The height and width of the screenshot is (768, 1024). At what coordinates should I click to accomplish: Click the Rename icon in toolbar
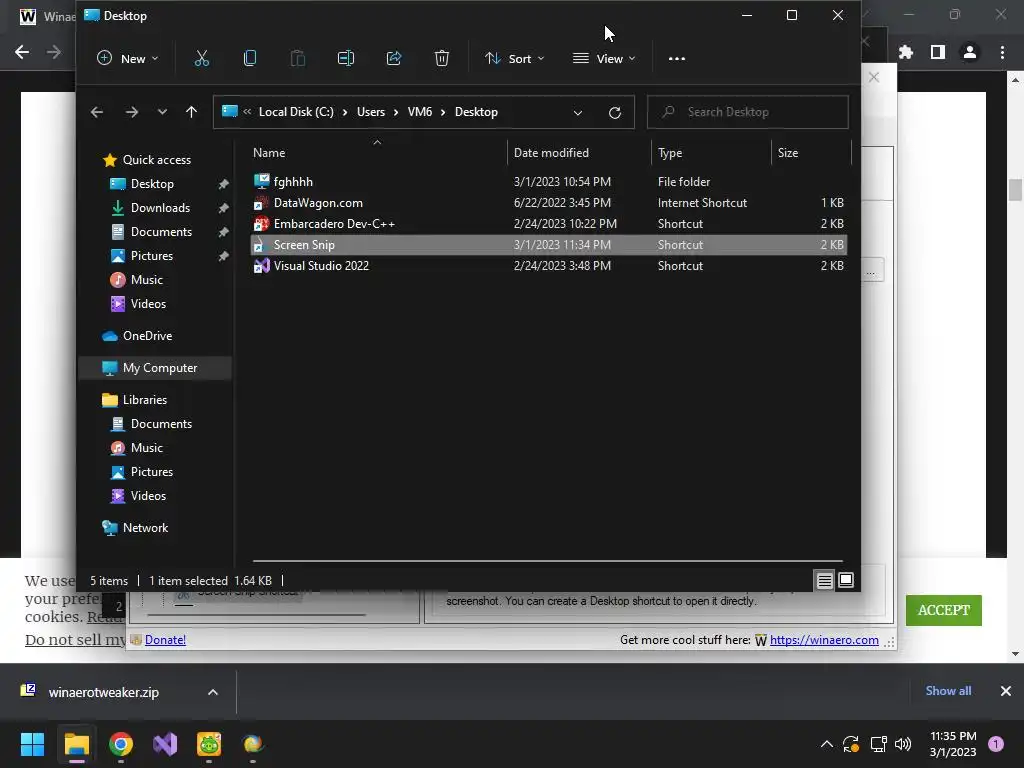(345, 58)
